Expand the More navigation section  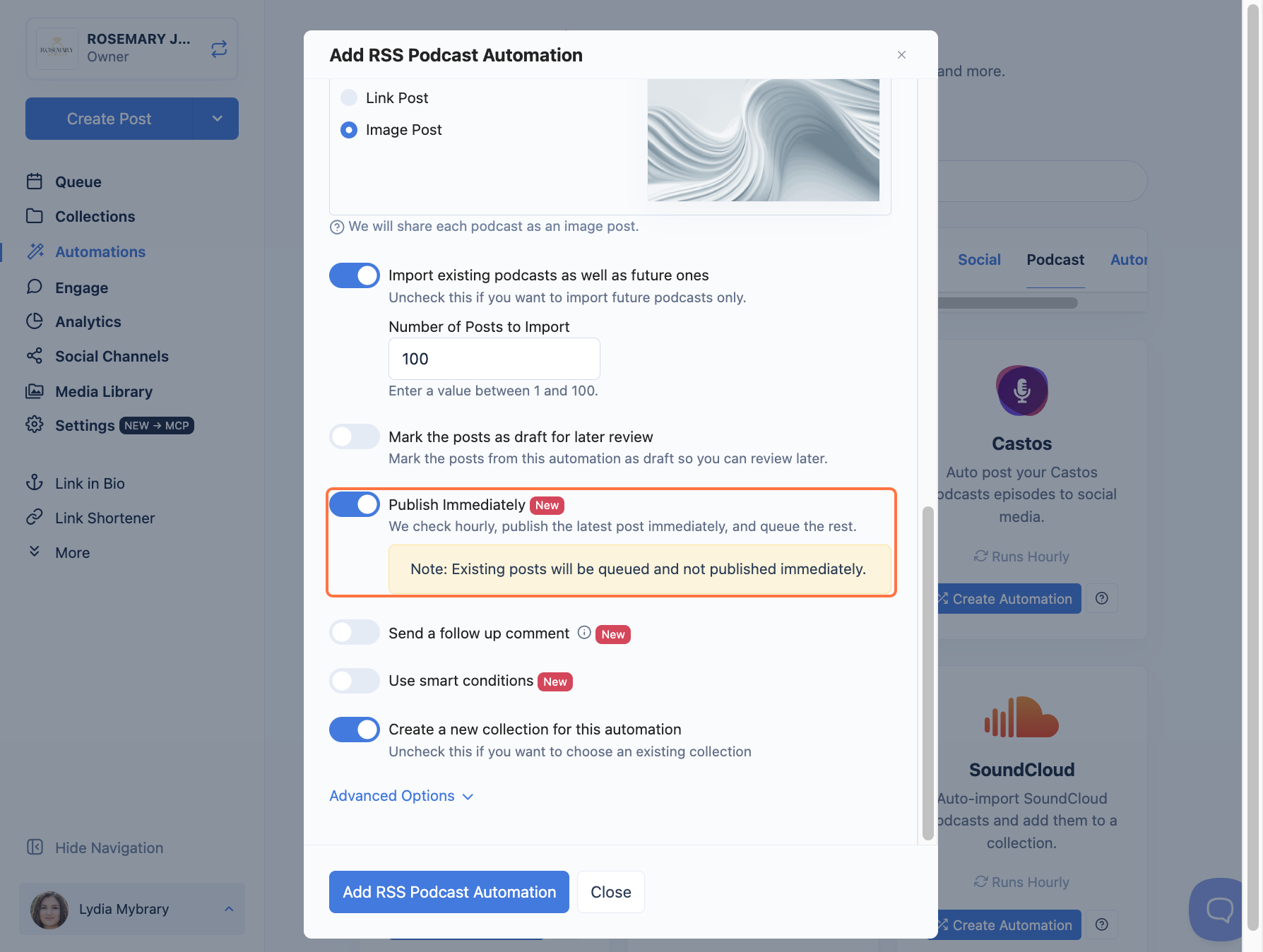coord(72,552)
